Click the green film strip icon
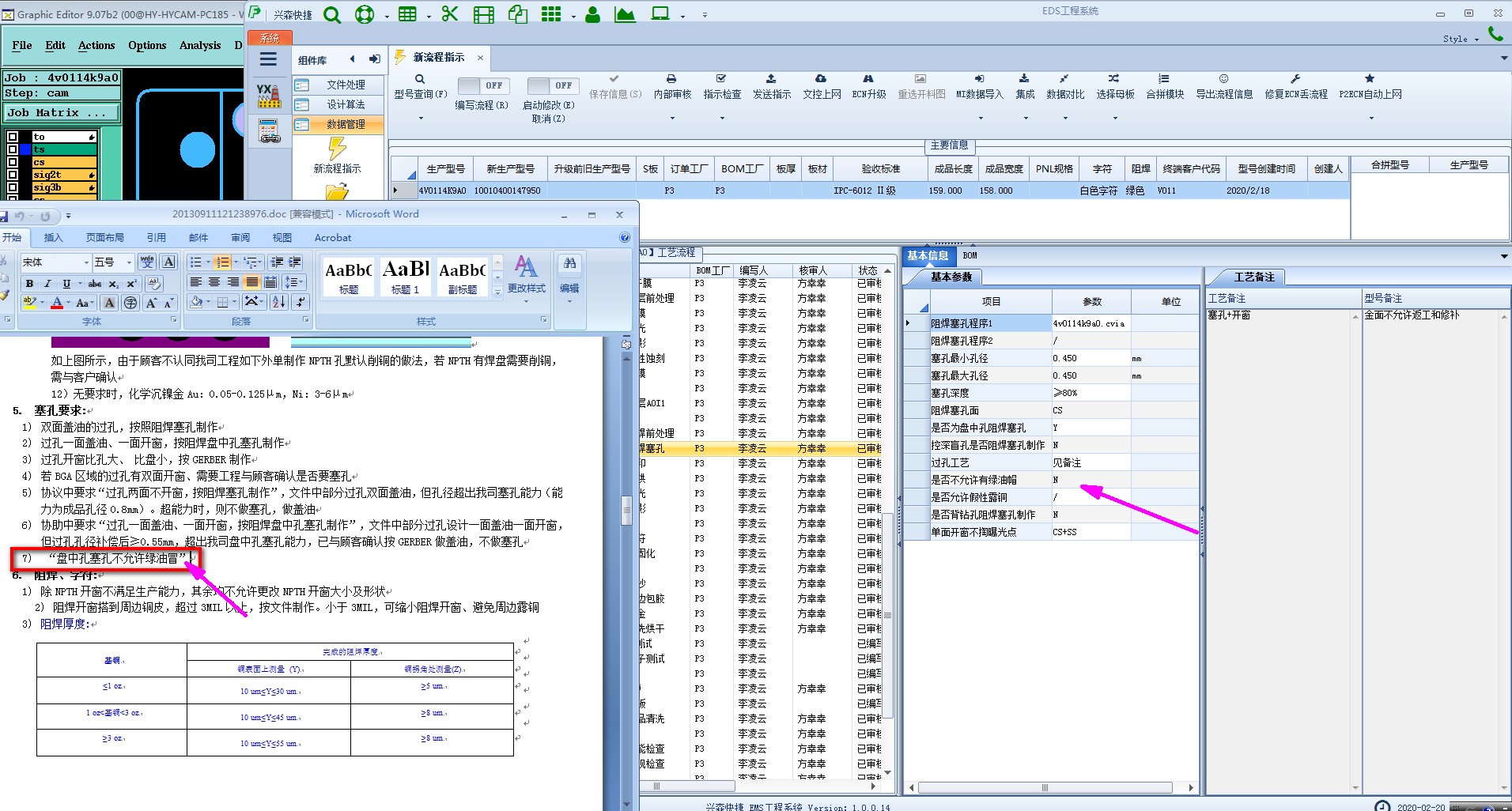1512x811 pixels. pos(484,14)
